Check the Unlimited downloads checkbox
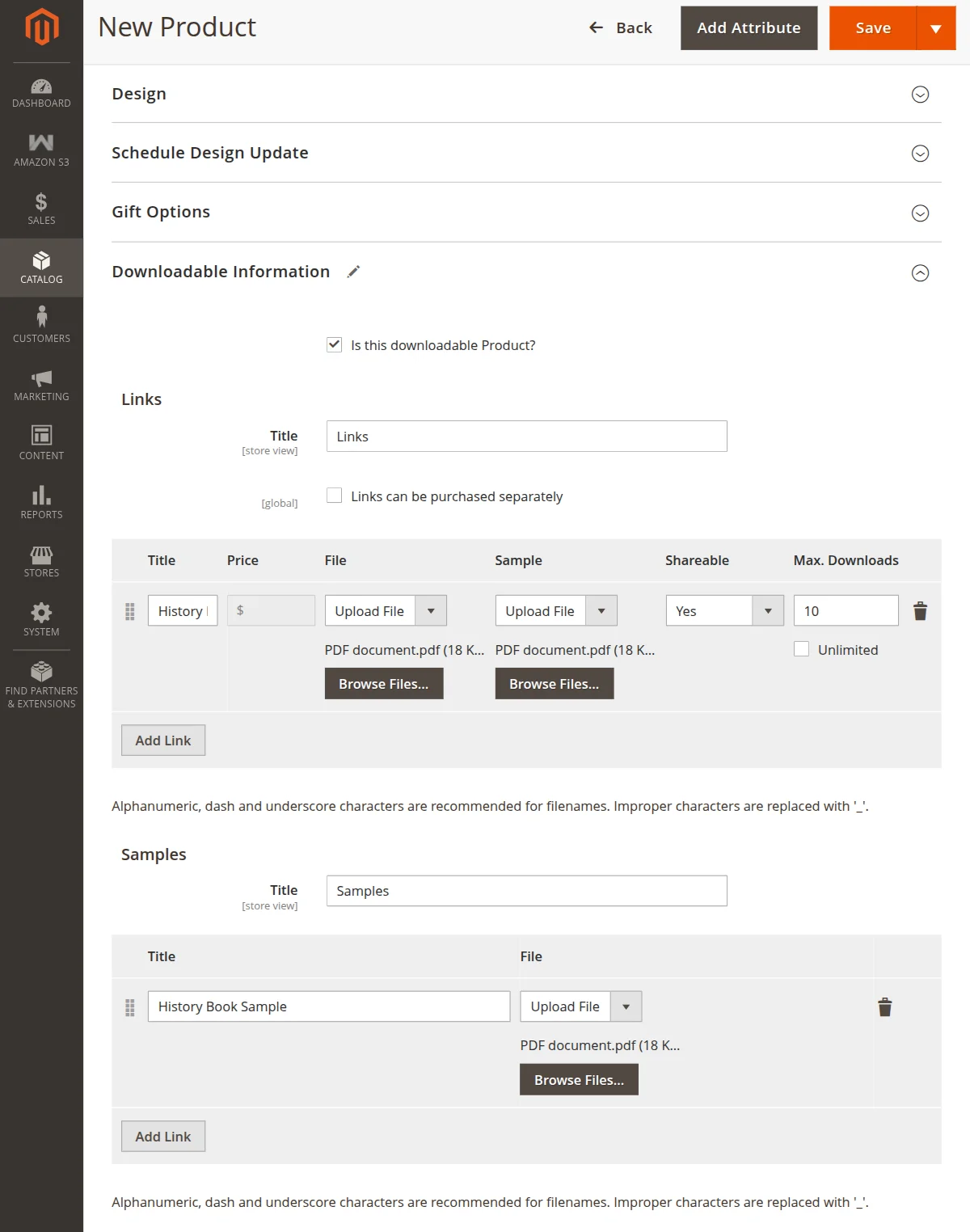Screen dimensions: 970x1232 (x=802, y=649)
